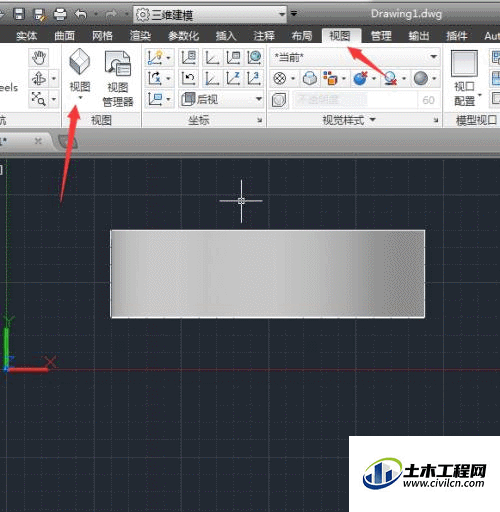
Task: Close the current drawing file tab
Action: pos(38,141)
